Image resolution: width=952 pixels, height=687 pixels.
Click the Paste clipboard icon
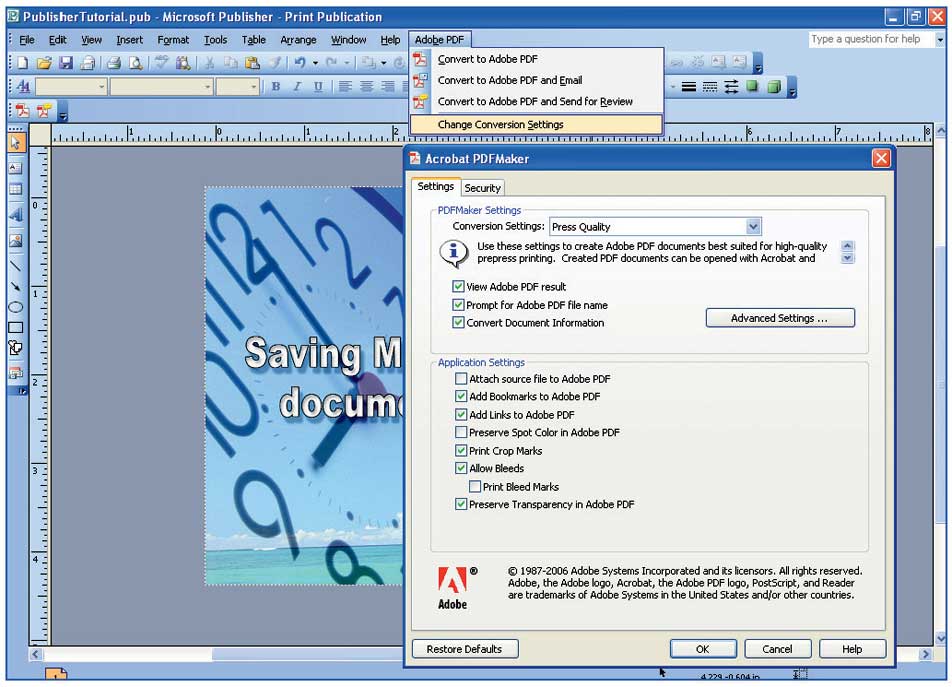tap(253, 63)
